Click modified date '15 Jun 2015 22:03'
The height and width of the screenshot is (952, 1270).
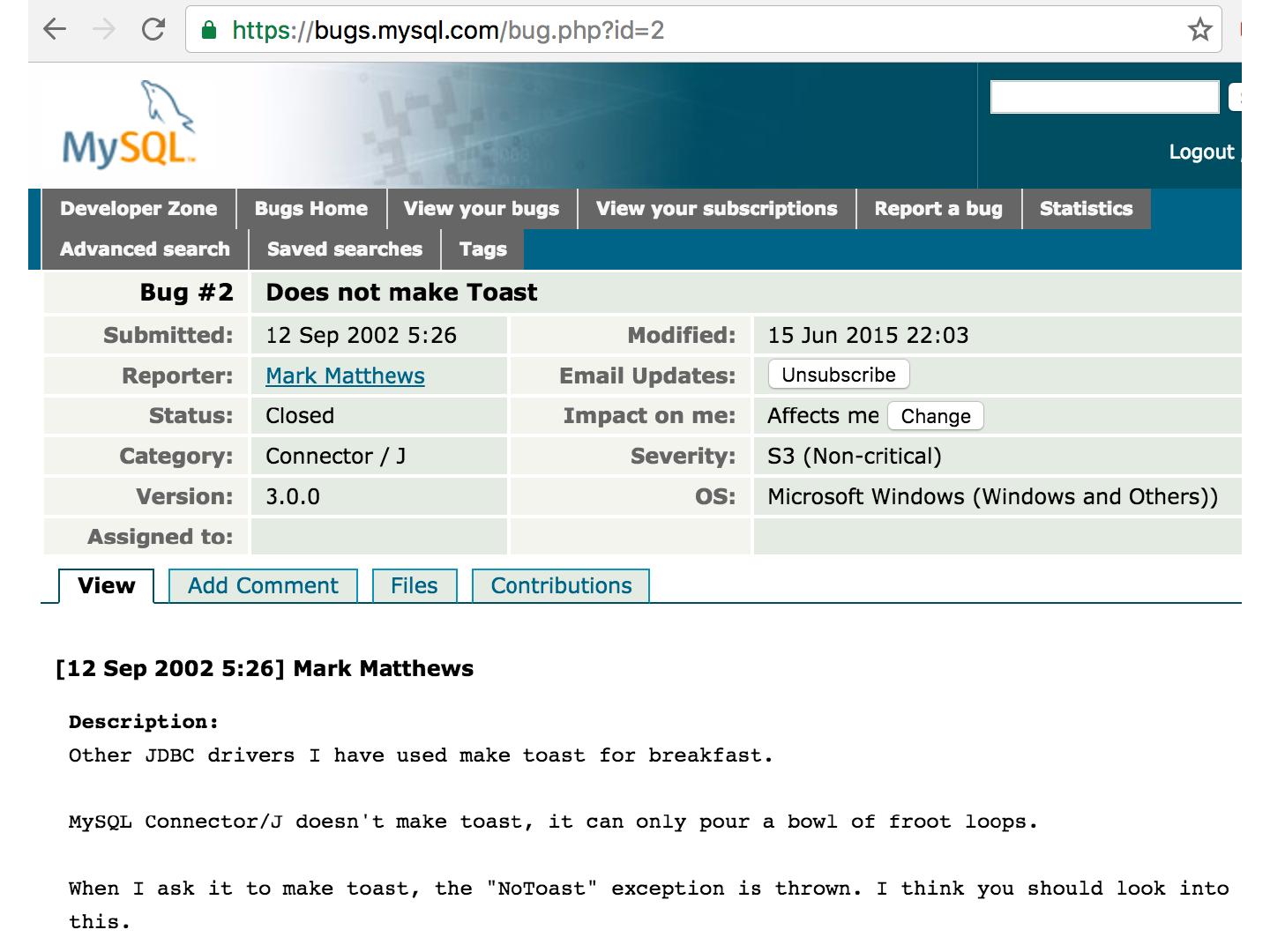[868, 336]
